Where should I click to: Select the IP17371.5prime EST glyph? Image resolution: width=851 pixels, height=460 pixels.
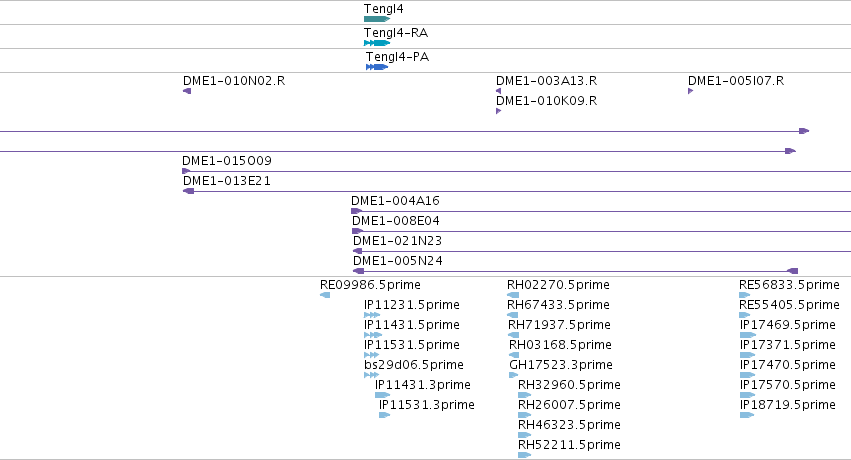[x=747, y=355]
